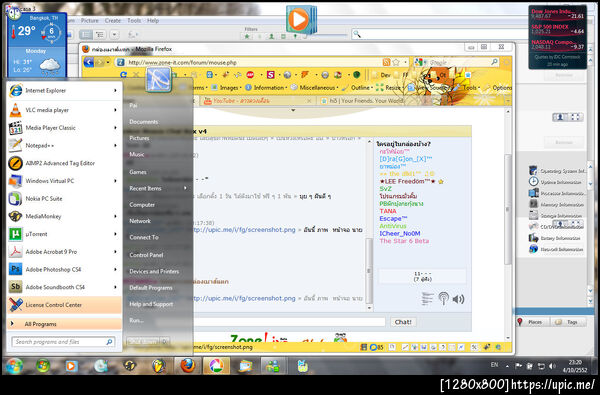The height and width of the screenshot is (395, 600).
Task: Click Places button in Picasa
Action: 532,322
